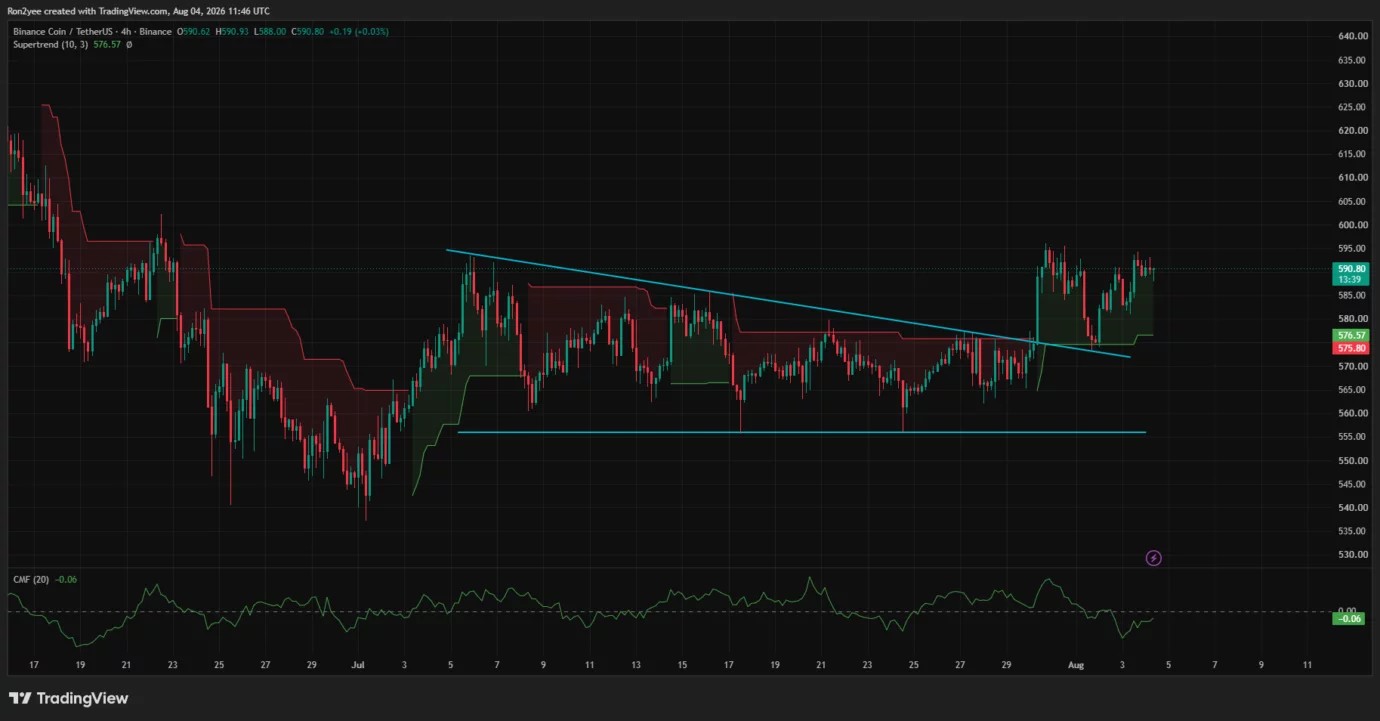Click the red 575.80 price tag
Viewport: 1380px width, 721px height.
pos(1352,348)
